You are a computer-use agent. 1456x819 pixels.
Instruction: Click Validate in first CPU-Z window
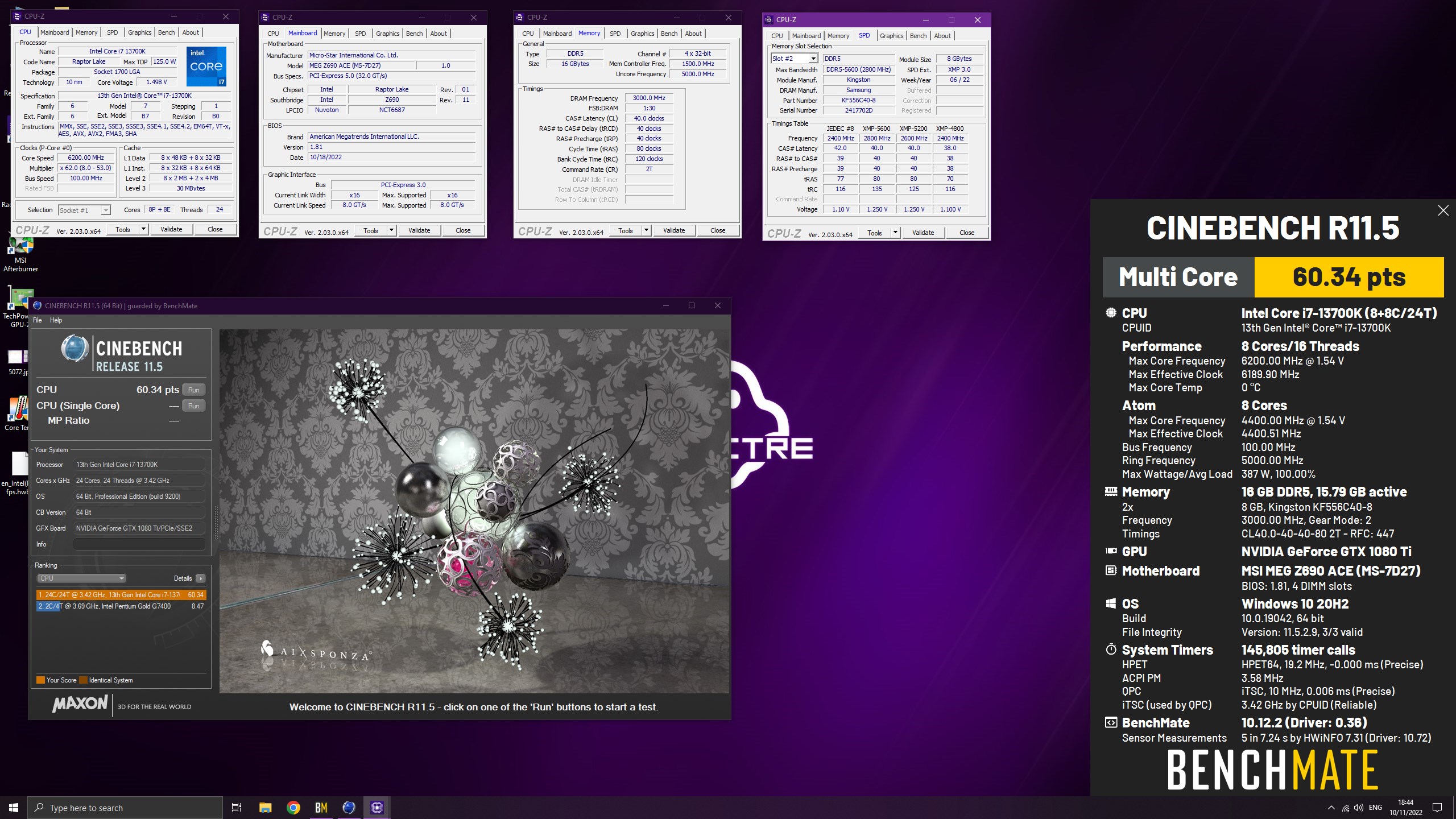click(171, 229)
